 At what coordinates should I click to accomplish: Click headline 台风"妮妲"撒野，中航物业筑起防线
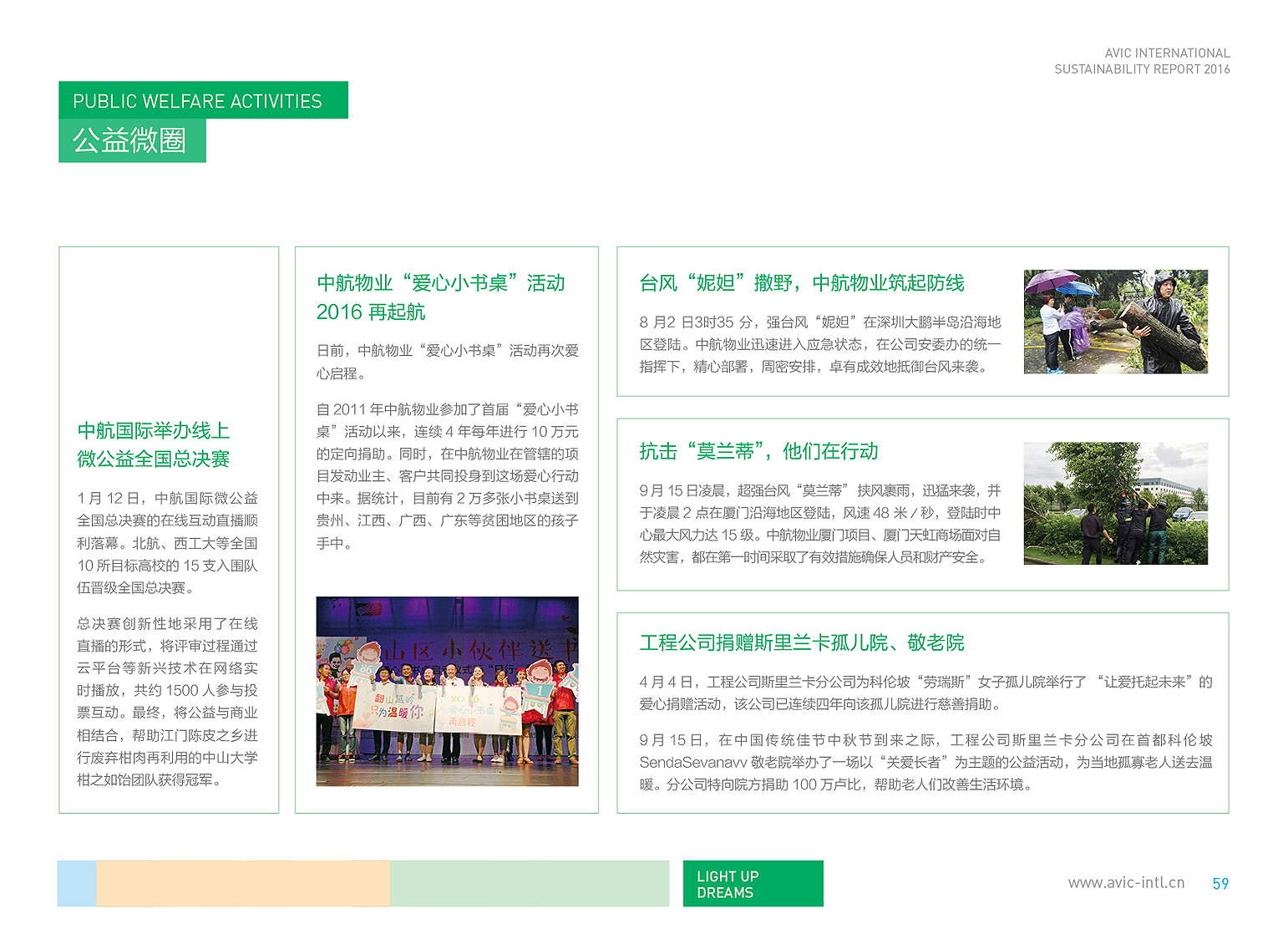[x=802, y=283]
